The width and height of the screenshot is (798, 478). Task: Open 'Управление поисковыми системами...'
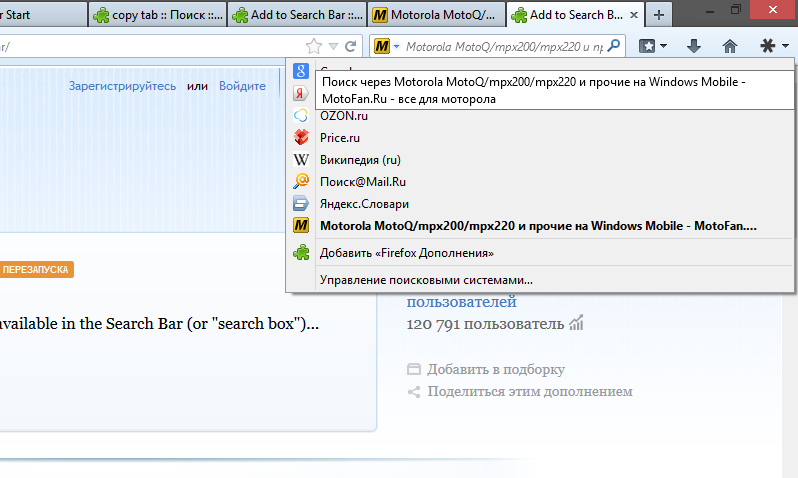tap(540, 280)
